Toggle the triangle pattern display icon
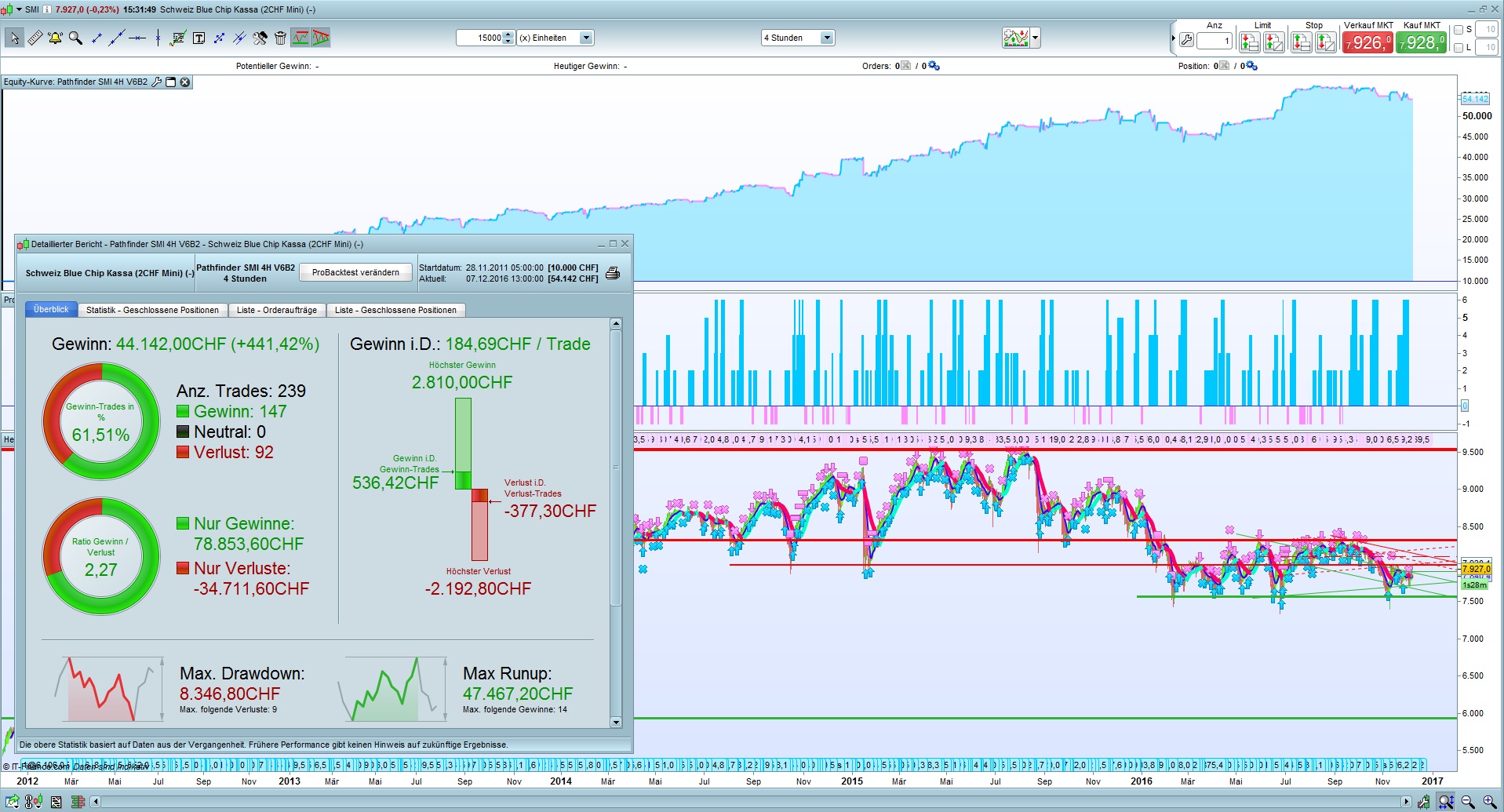 320,38
